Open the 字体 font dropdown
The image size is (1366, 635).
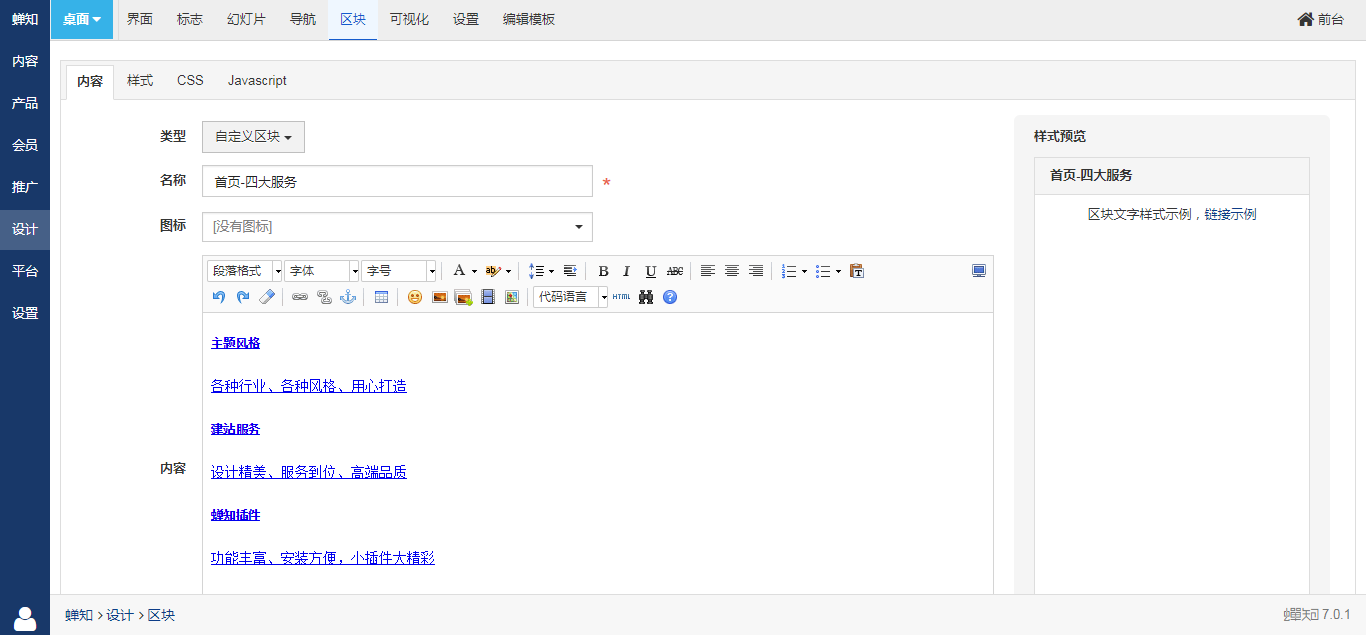(322, 271)
